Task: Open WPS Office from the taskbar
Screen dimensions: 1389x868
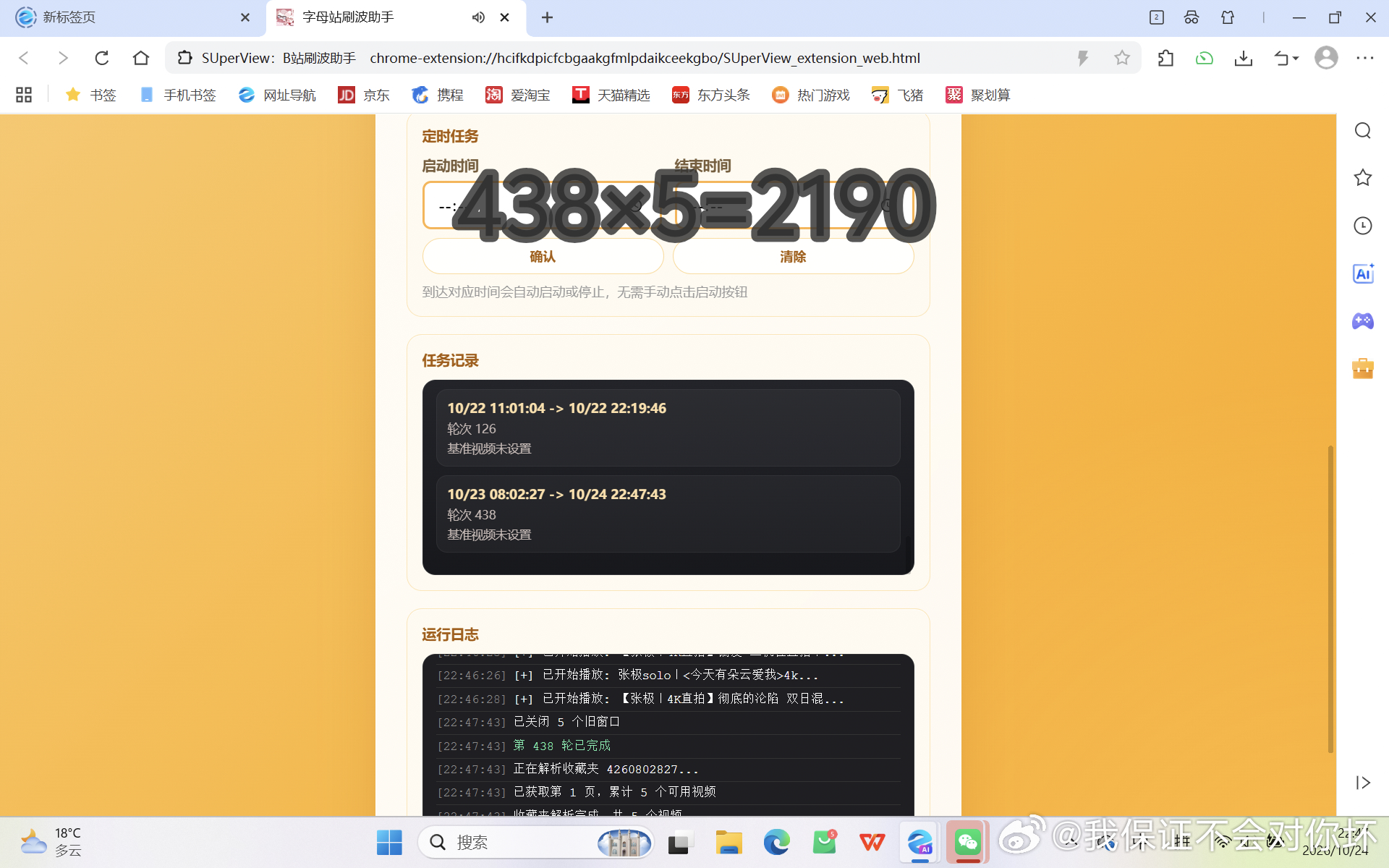Action: pyautogui.click(x=872, y=843)
